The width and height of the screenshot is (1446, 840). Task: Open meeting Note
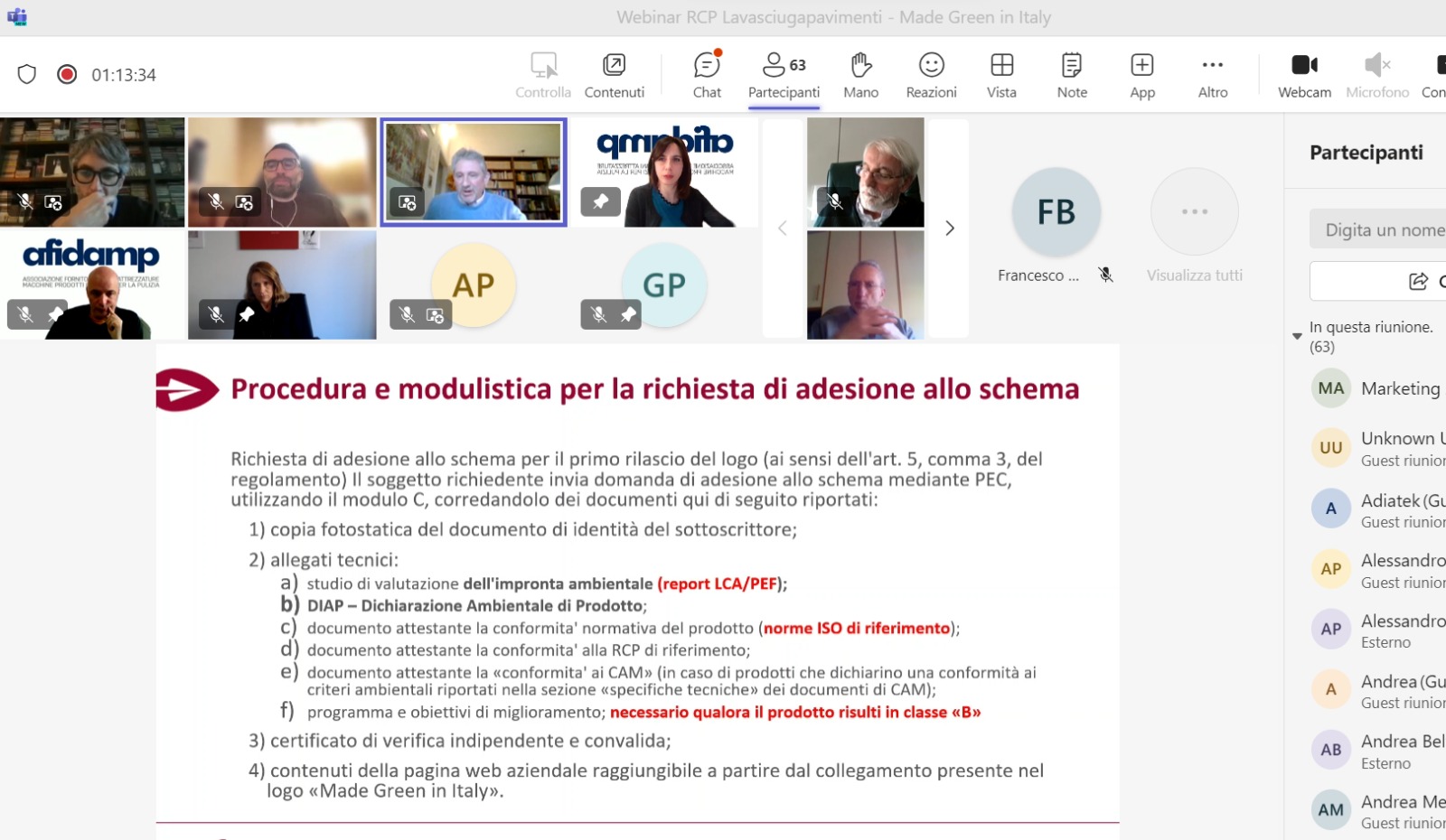point(1072,75)
